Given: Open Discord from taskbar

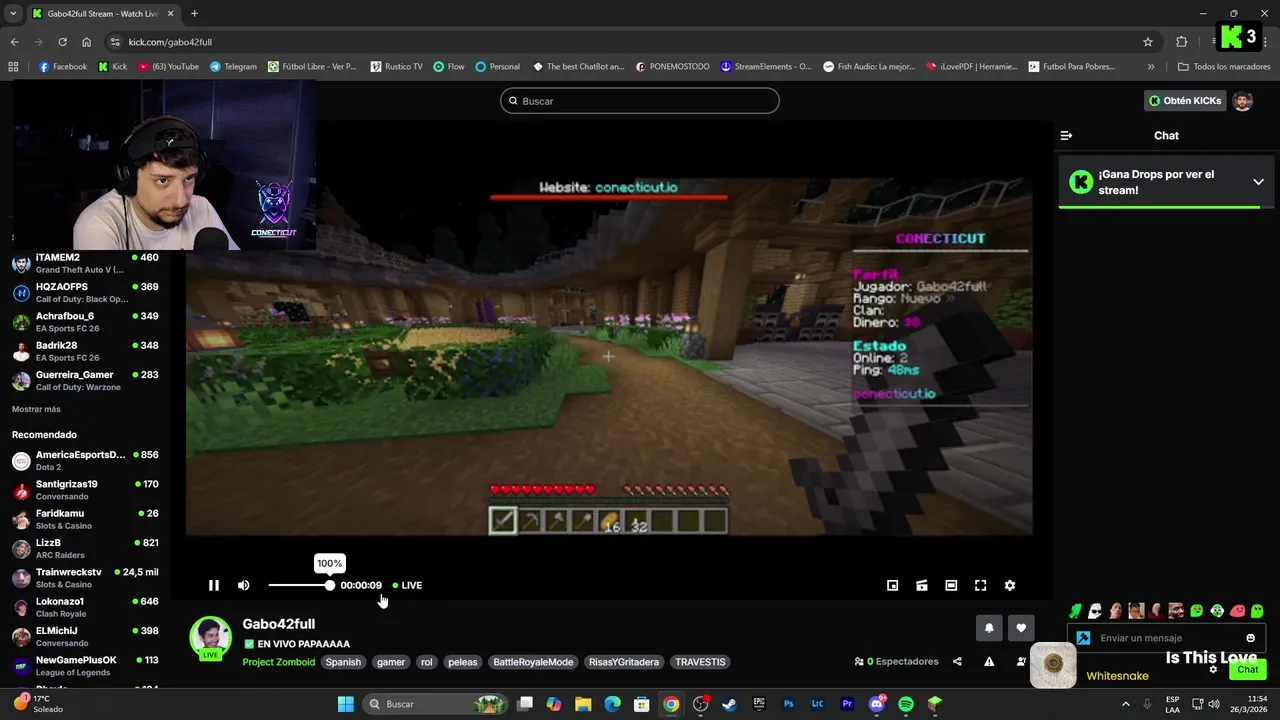Looking at the screenshot, I should click(877, 704).
